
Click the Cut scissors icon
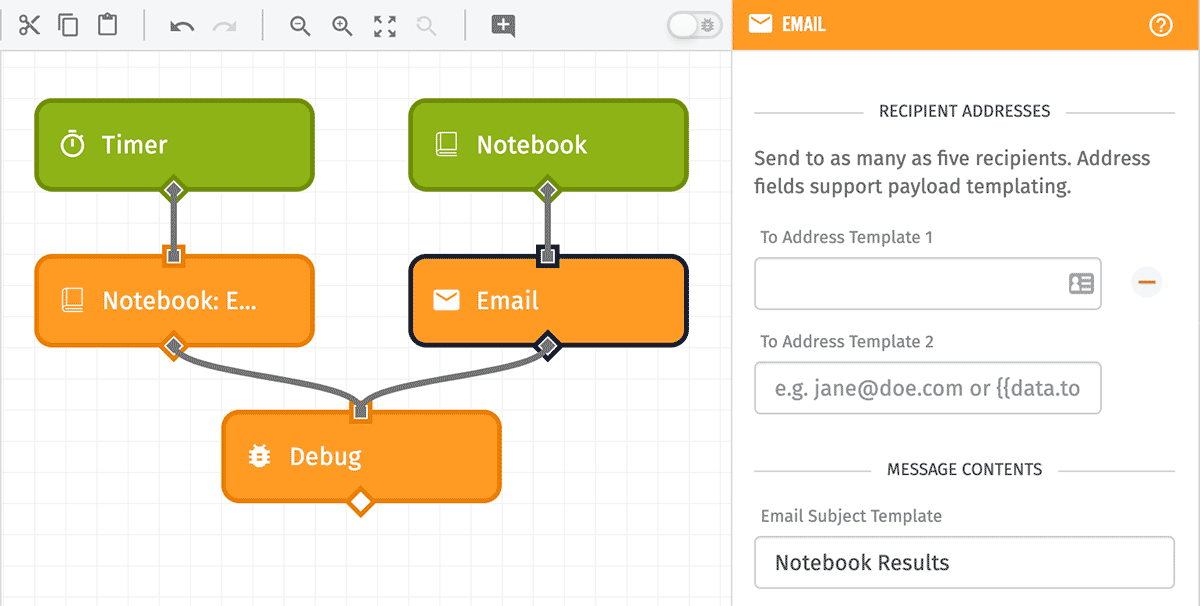pyautogui.click(x=30, y=25)
